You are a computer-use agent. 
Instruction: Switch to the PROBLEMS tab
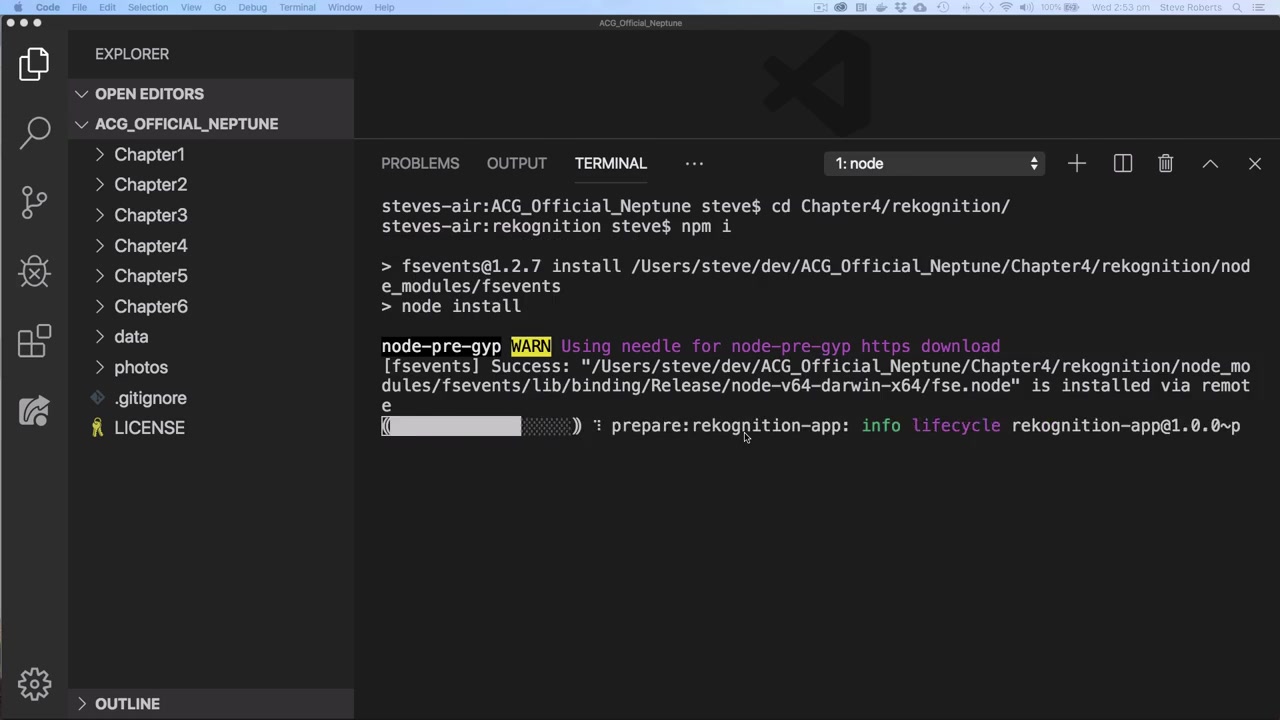pos(420,163)
